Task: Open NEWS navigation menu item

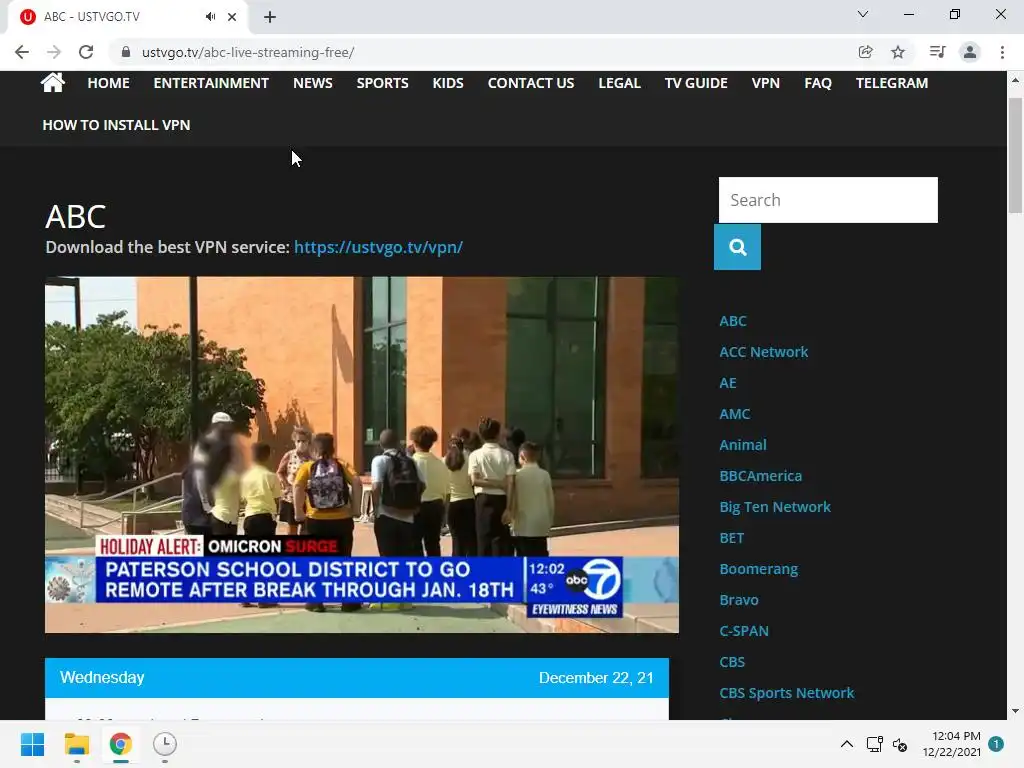Action: click(x=313, y=83)
